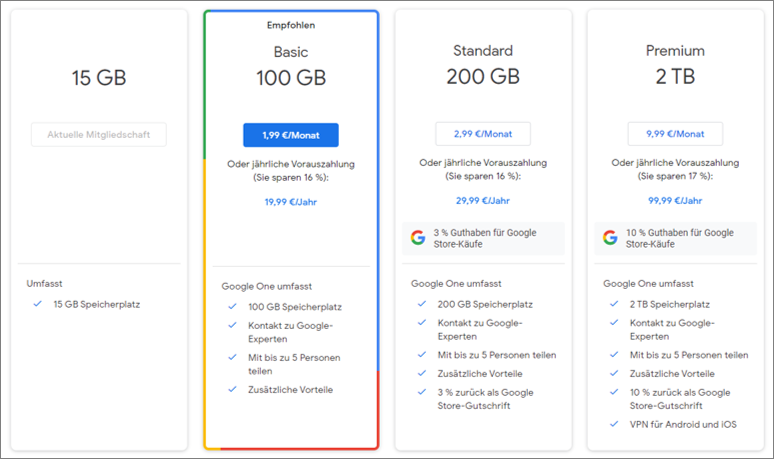Click the 200 GB storage heading

[483, 76]
